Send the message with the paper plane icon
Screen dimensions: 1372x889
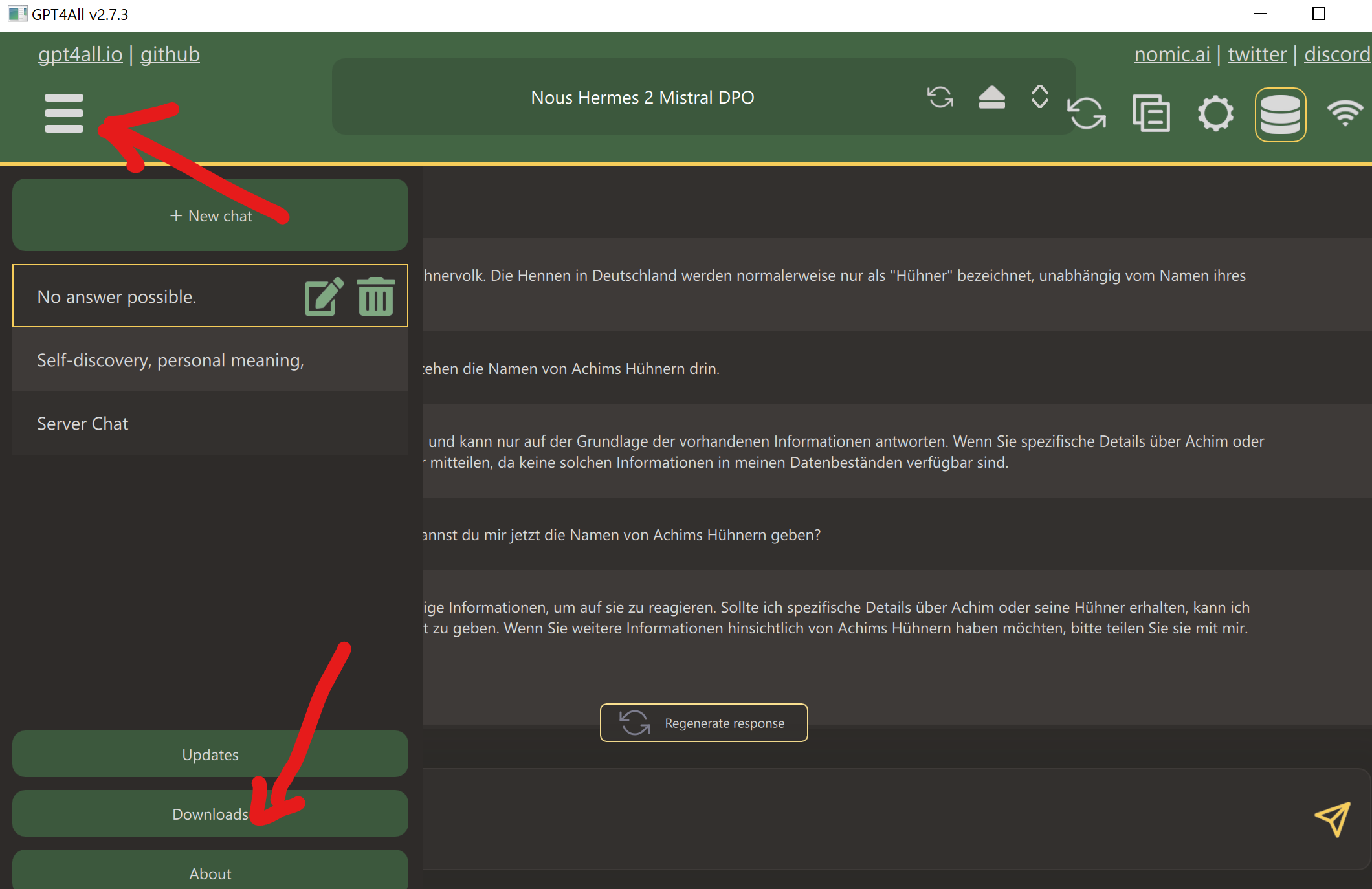(1333, 819)
